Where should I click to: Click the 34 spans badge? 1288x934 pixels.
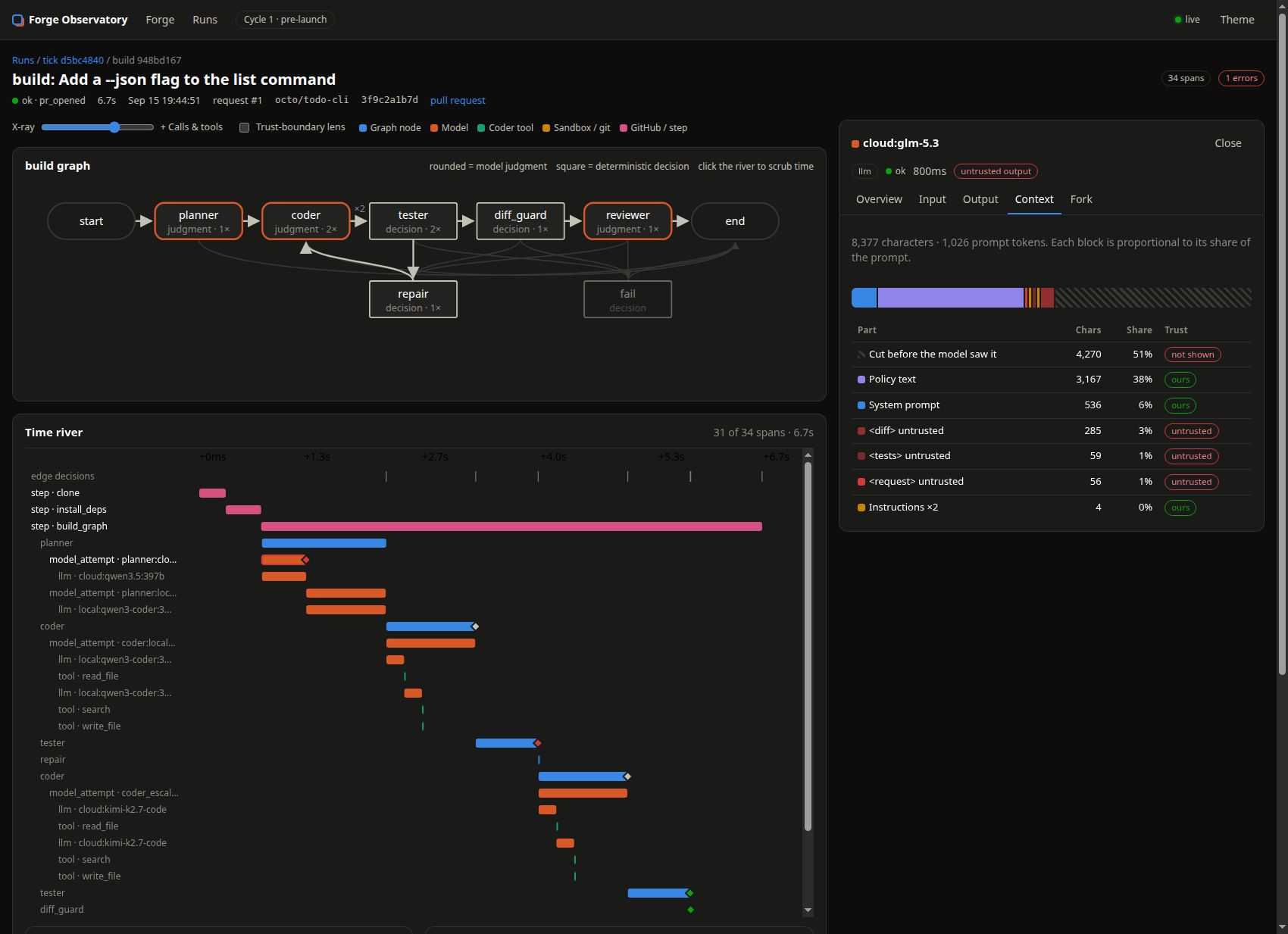click(x=1186, y=78)
